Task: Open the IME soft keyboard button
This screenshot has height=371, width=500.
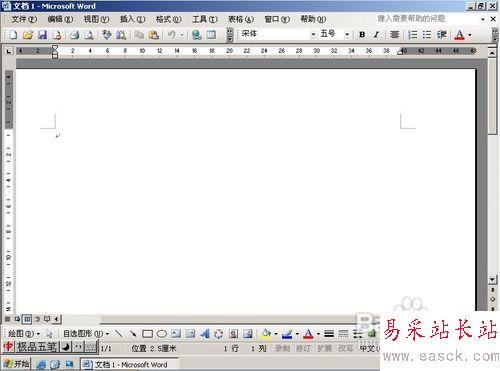Action: coord(90,347)
